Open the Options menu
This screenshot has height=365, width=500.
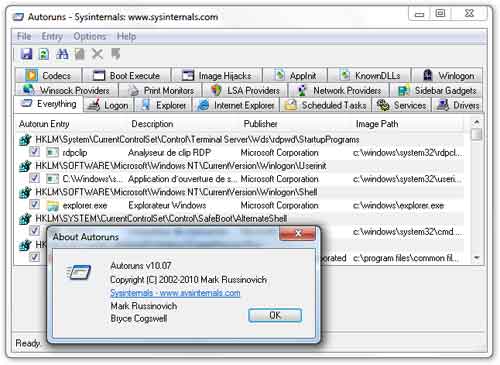point(89,36)
